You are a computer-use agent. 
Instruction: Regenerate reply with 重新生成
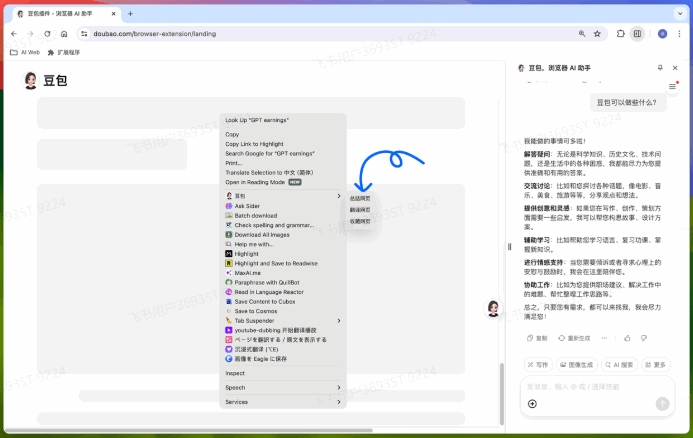point(574,338)
